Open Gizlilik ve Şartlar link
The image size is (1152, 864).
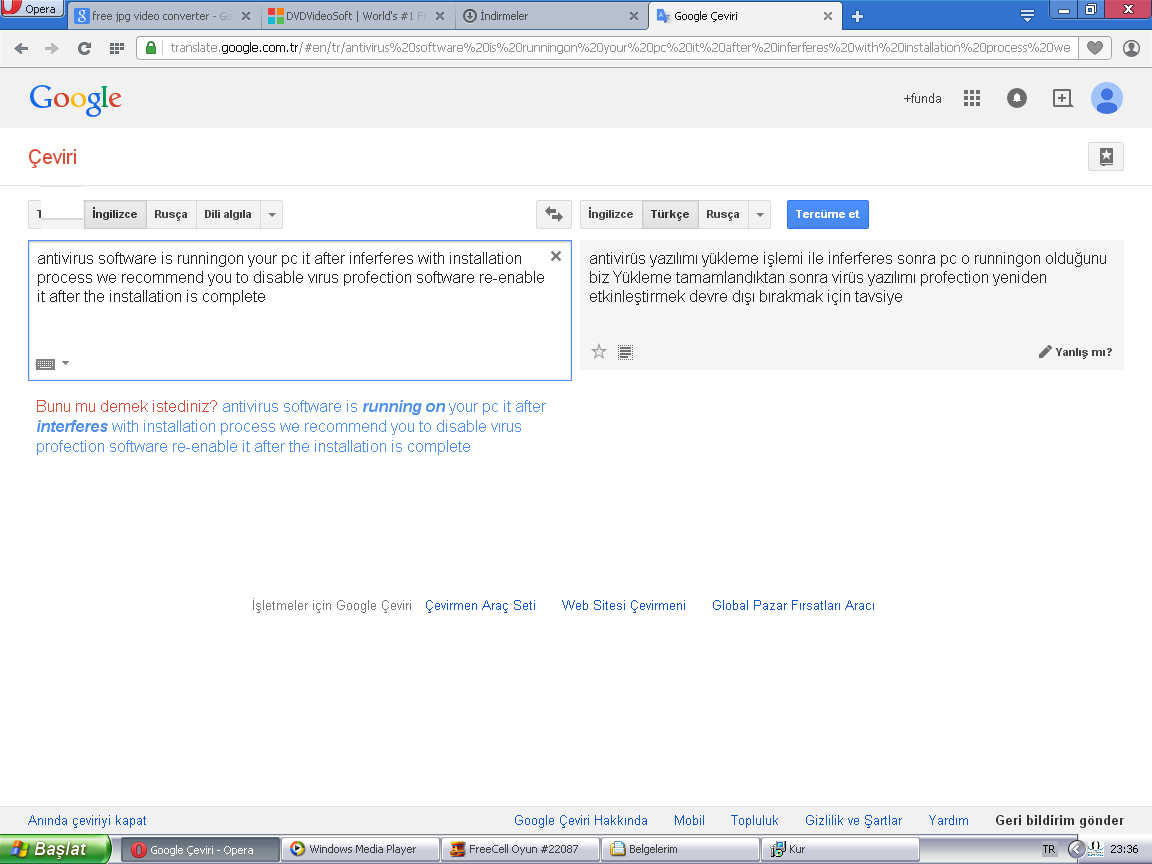click(x=853, y=820)
